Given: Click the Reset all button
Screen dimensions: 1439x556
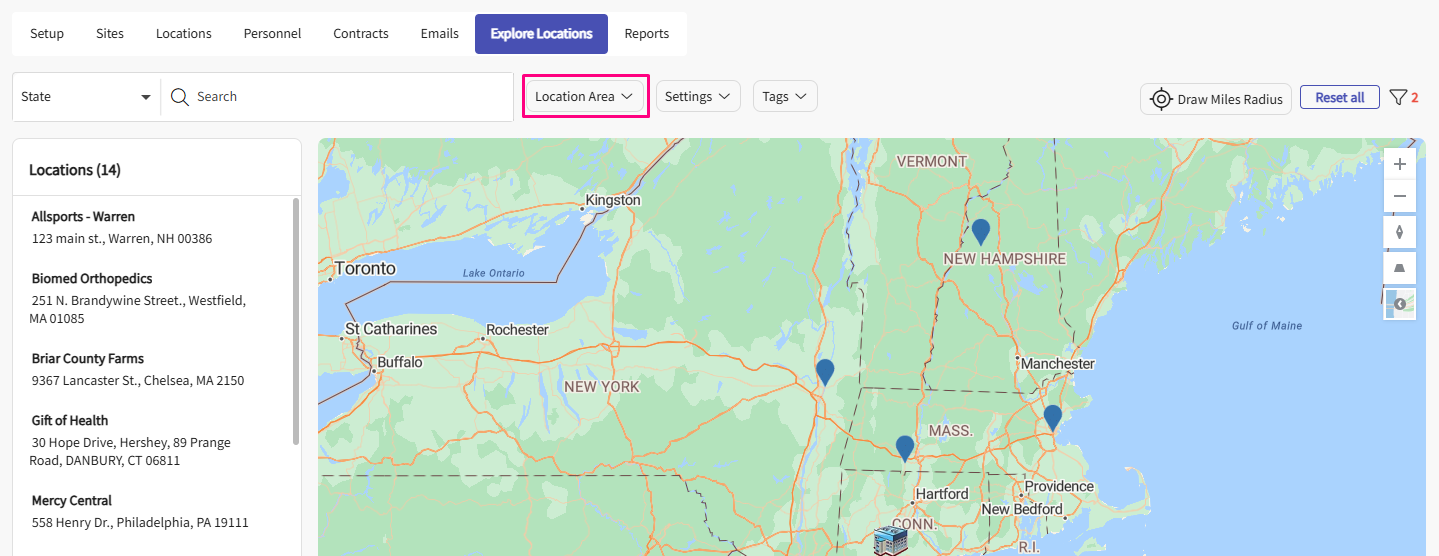Looking at the screenshot, I should pos(1339,97).
